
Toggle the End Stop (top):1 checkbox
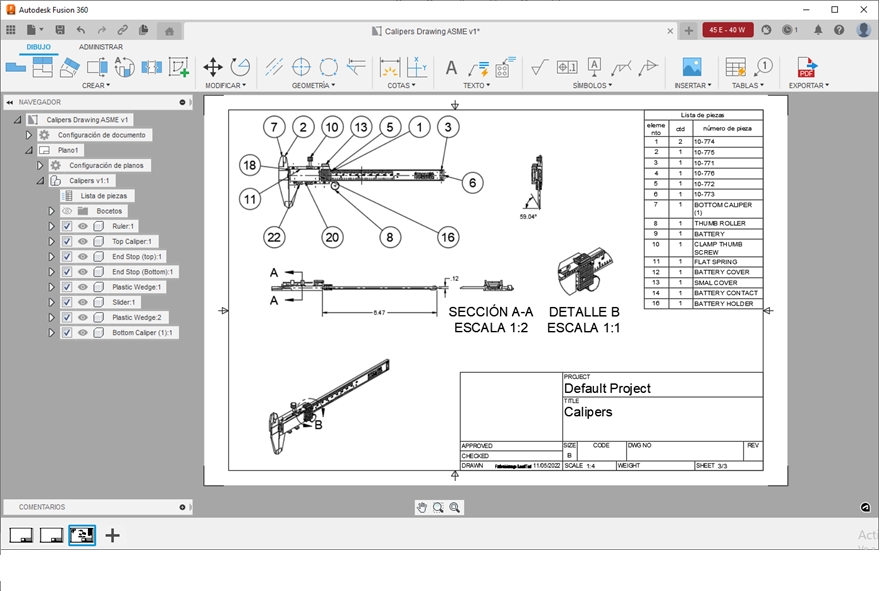[x=67, y=256]
